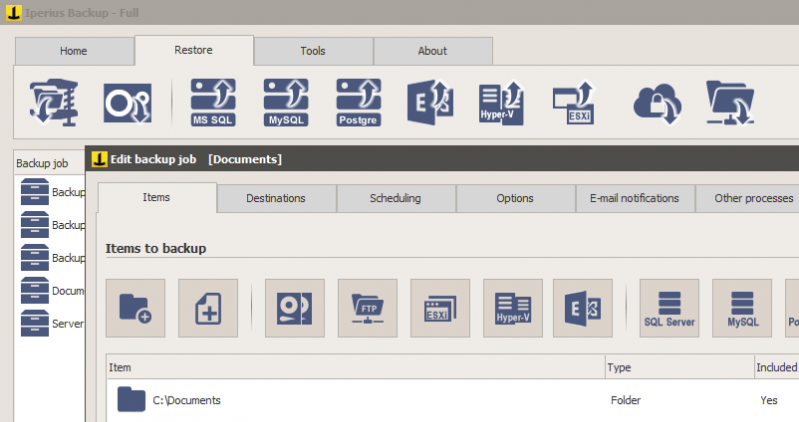Add a drive image backup item
The height and width of the screenshot is (422, 799).
[295, 308]
